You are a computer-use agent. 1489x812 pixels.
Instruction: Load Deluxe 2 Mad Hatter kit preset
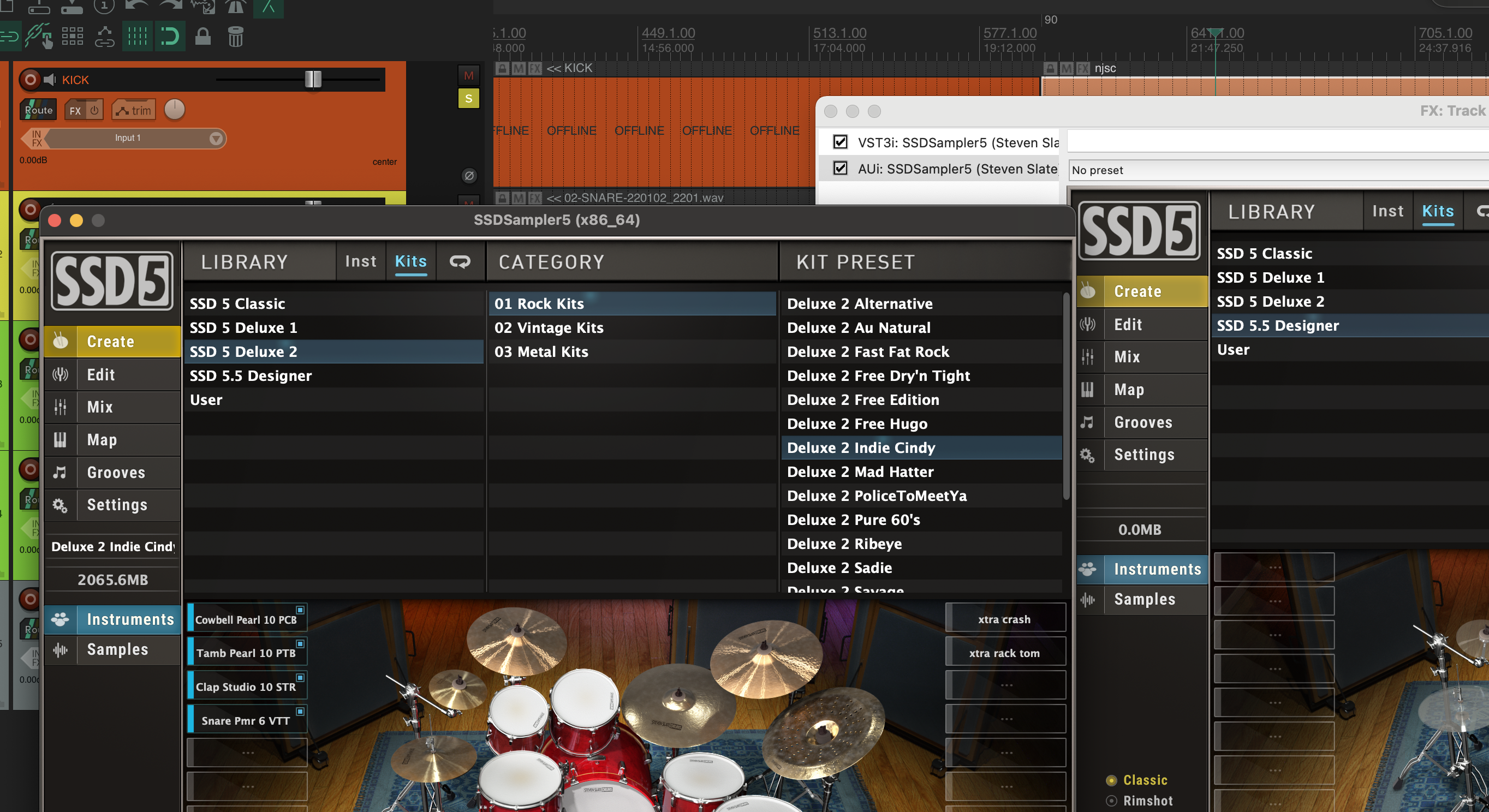921,471
